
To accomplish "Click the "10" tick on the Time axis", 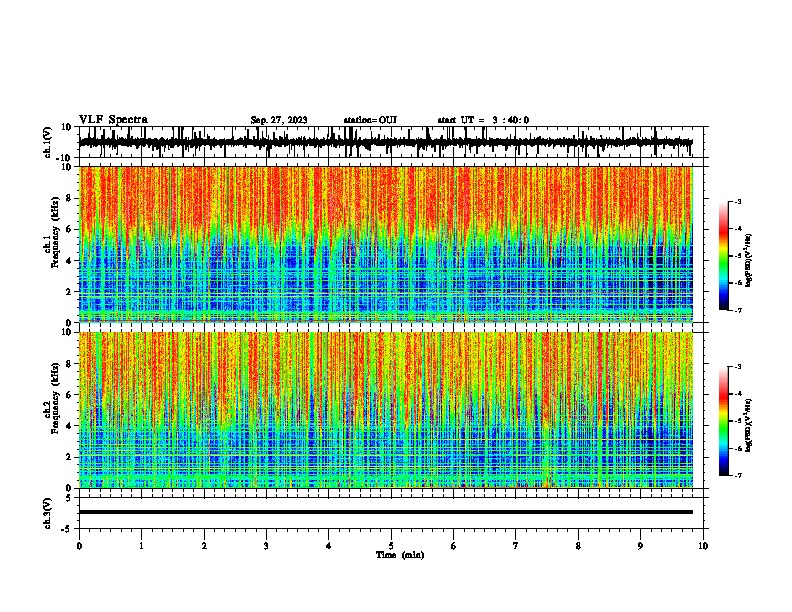I will click(703, 546).
